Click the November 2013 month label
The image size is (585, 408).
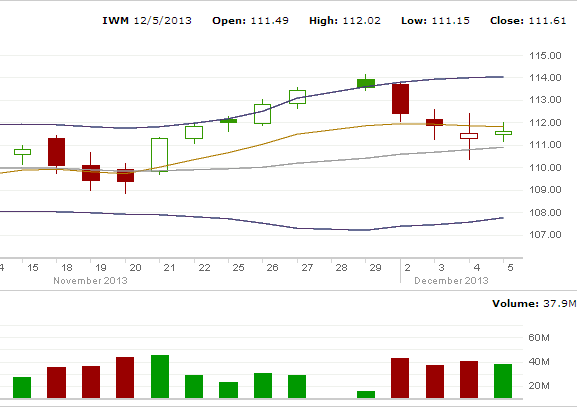pos(90,281)
